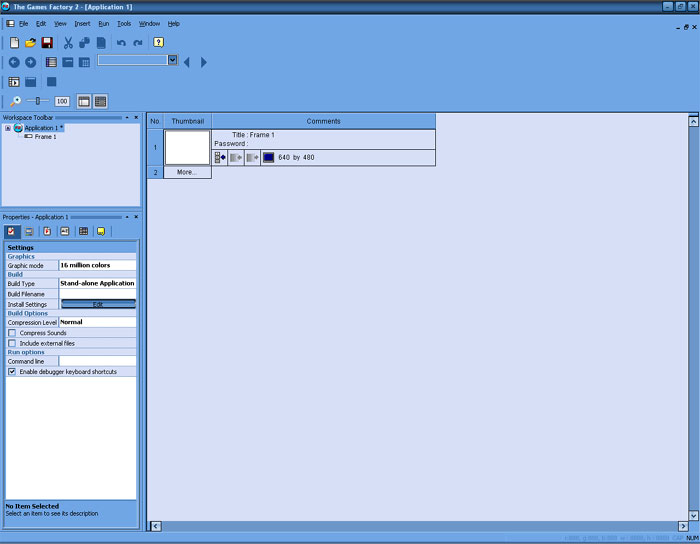Click the Copy toolbar icon
The height and width of the screenshot is (544, 700).
pos(84,42)
